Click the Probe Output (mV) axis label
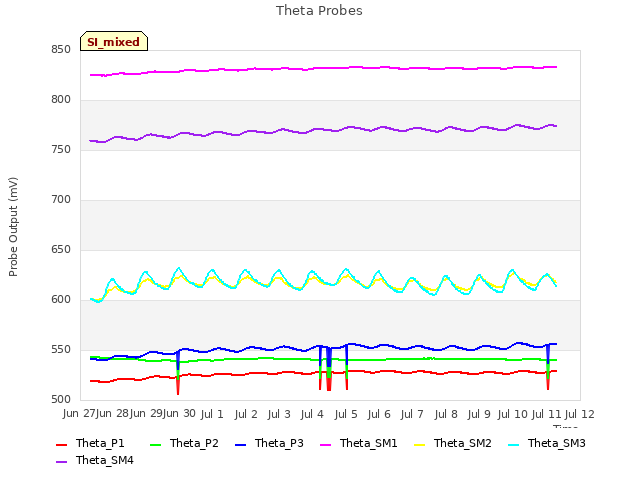This screenshot has height=480, width=640. (x=13, y=227)
